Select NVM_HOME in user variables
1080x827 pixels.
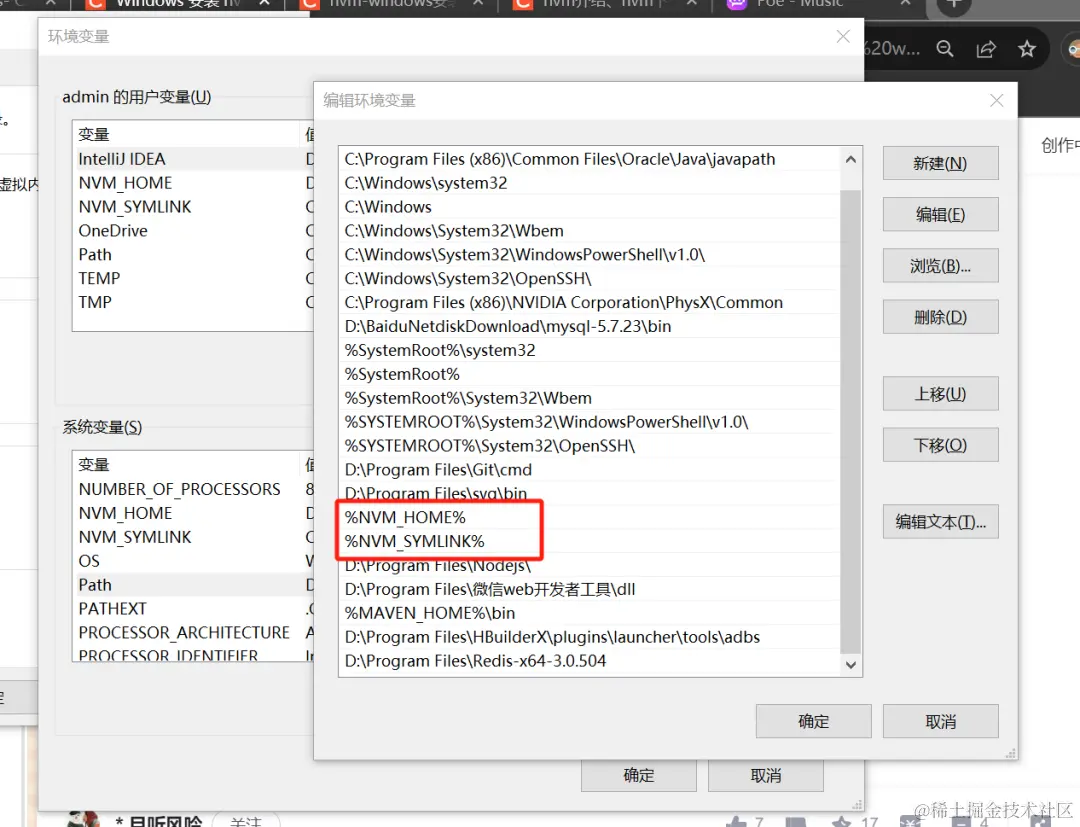click(193, 183)
